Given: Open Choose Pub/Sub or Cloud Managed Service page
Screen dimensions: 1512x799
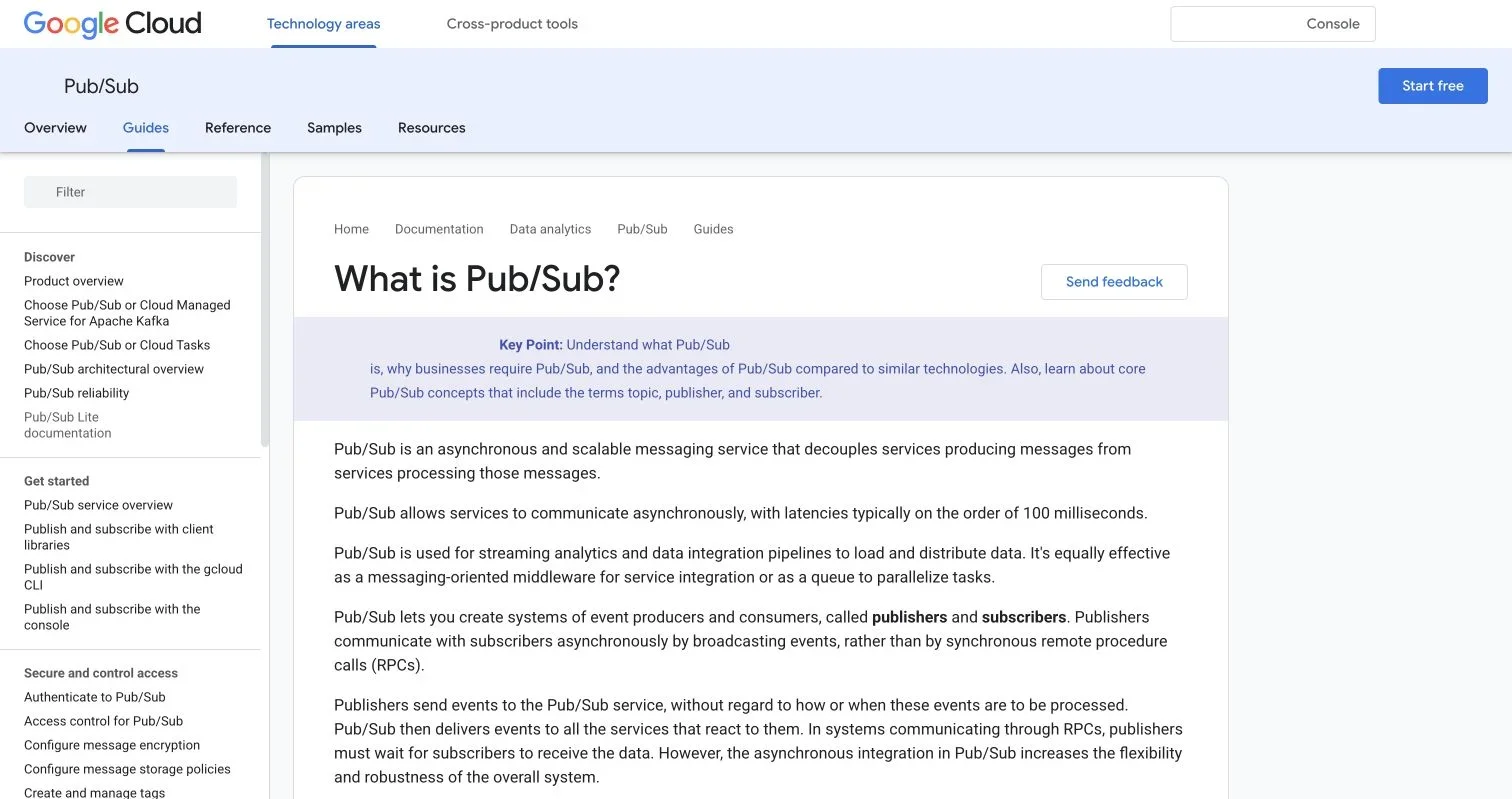Looking at the screenshot, I should pos(127,313).
